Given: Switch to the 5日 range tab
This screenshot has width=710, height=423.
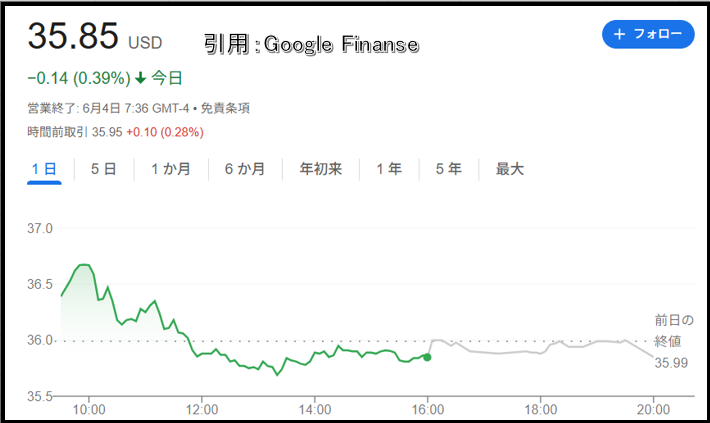Looking at the screenshot, I should click(104, 169).
